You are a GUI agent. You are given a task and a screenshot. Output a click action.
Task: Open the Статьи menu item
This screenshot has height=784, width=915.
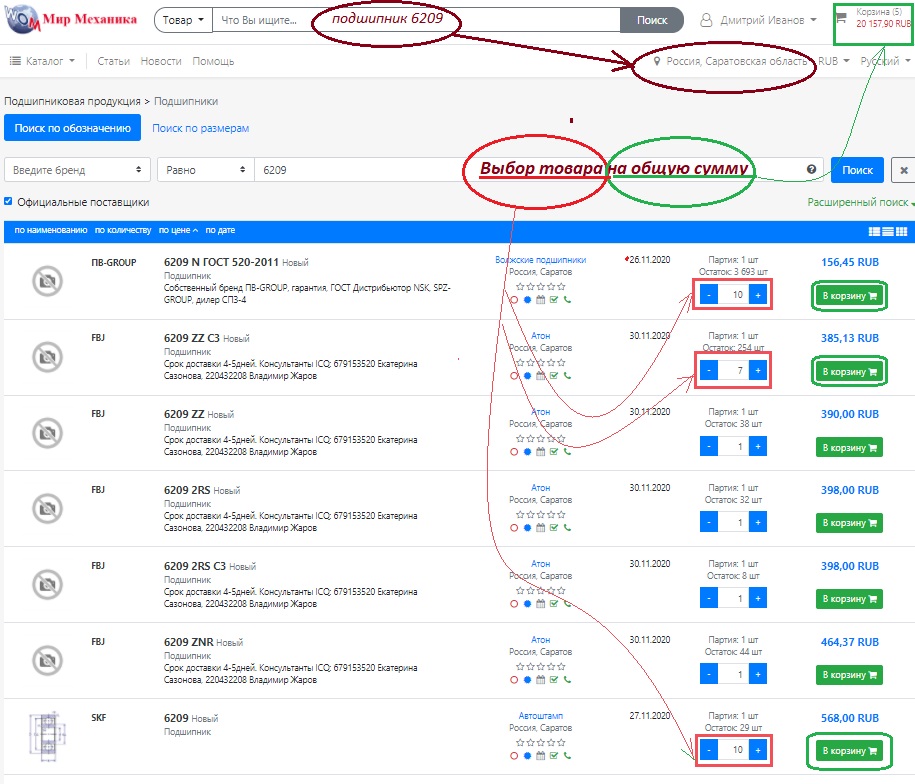click(x=113, y=61)
